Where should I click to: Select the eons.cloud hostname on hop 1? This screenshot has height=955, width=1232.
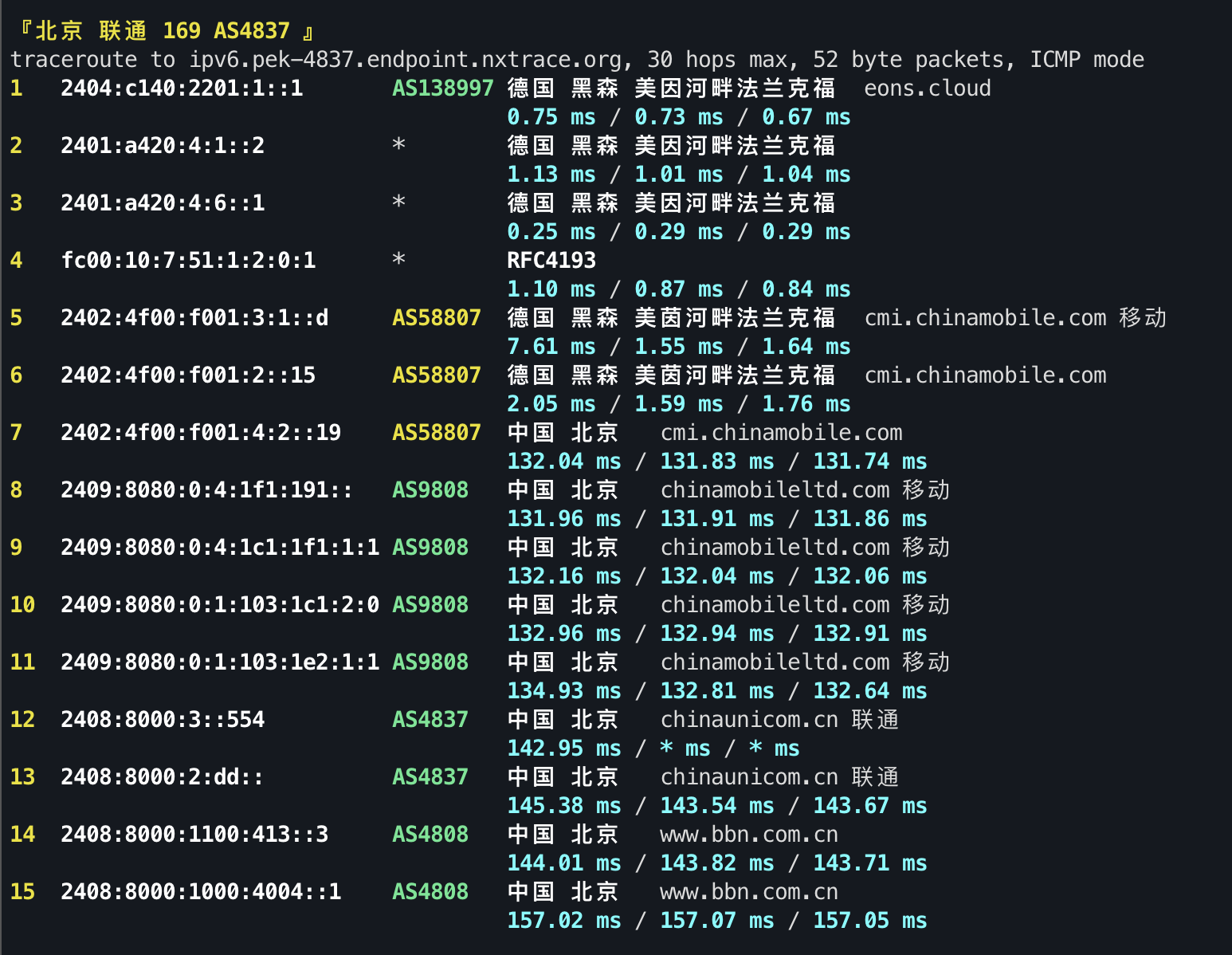coord(927,88)
